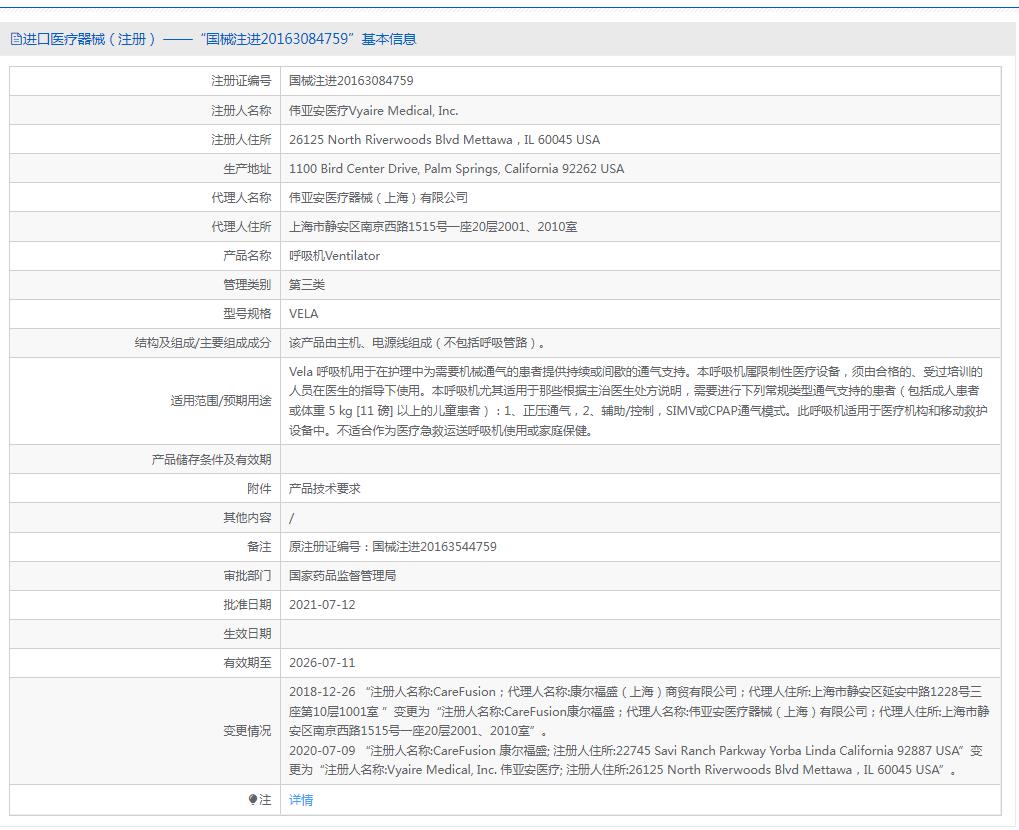Select the agent name 伟亚安医疗器械（上海）有限公司
This screenshot has height=830, width=1019.
(x=378, y=198)
